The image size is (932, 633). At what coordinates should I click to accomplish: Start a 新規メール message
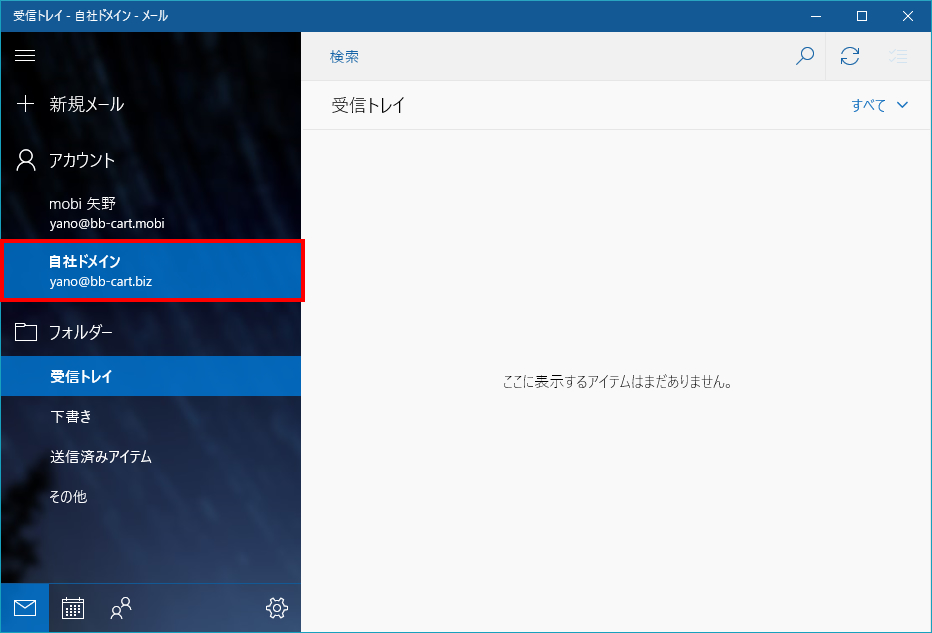80,103
